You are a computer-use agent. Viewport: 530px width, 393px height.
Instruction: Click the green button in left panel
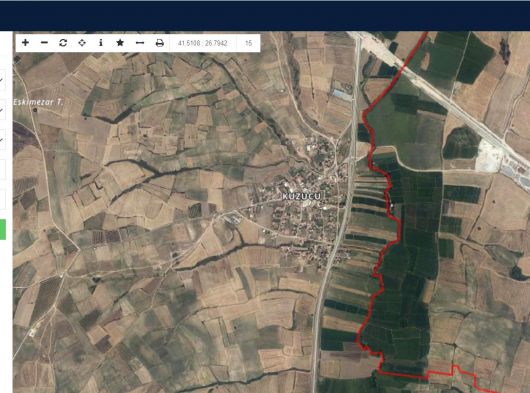tap(3, 229)
